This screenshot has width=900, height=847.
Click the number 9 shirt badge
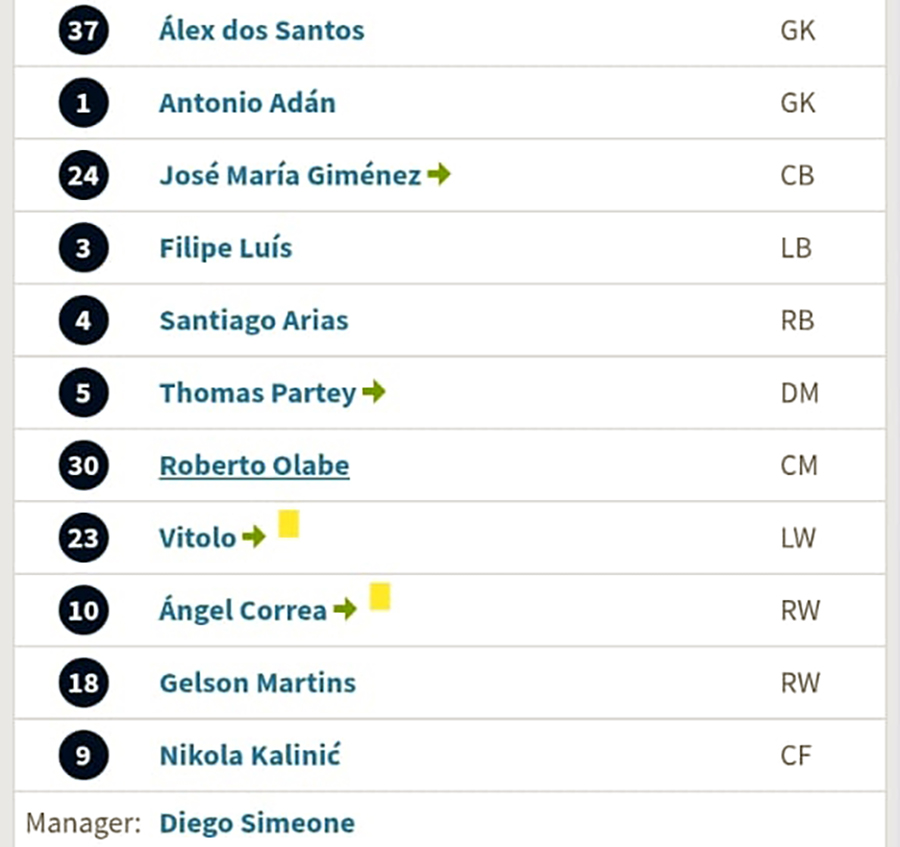83,755
